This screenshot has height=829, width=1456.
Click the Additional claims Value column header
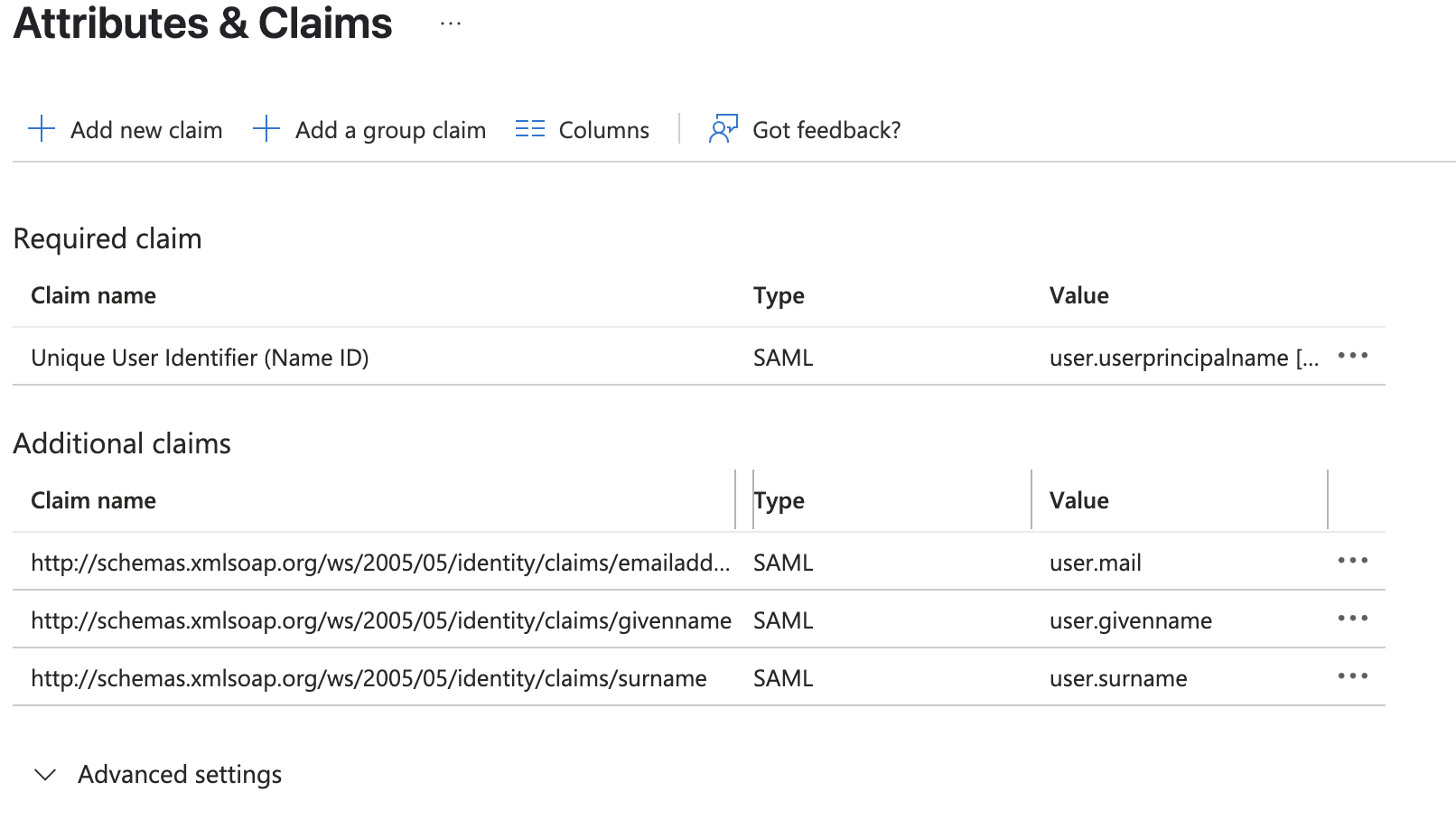[x=1078, y=500]
